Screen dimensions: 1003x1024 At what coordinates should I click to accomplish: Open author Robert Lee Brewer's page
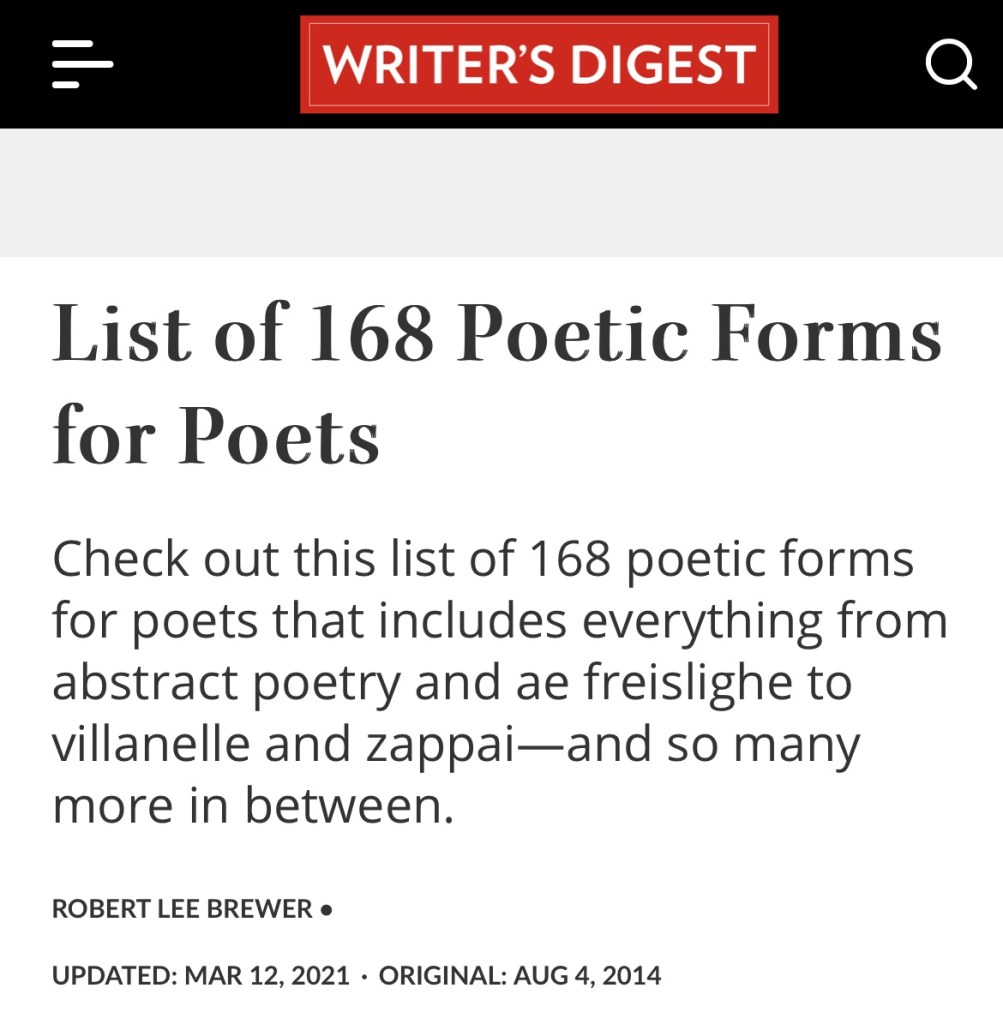[x=182, y=910]
